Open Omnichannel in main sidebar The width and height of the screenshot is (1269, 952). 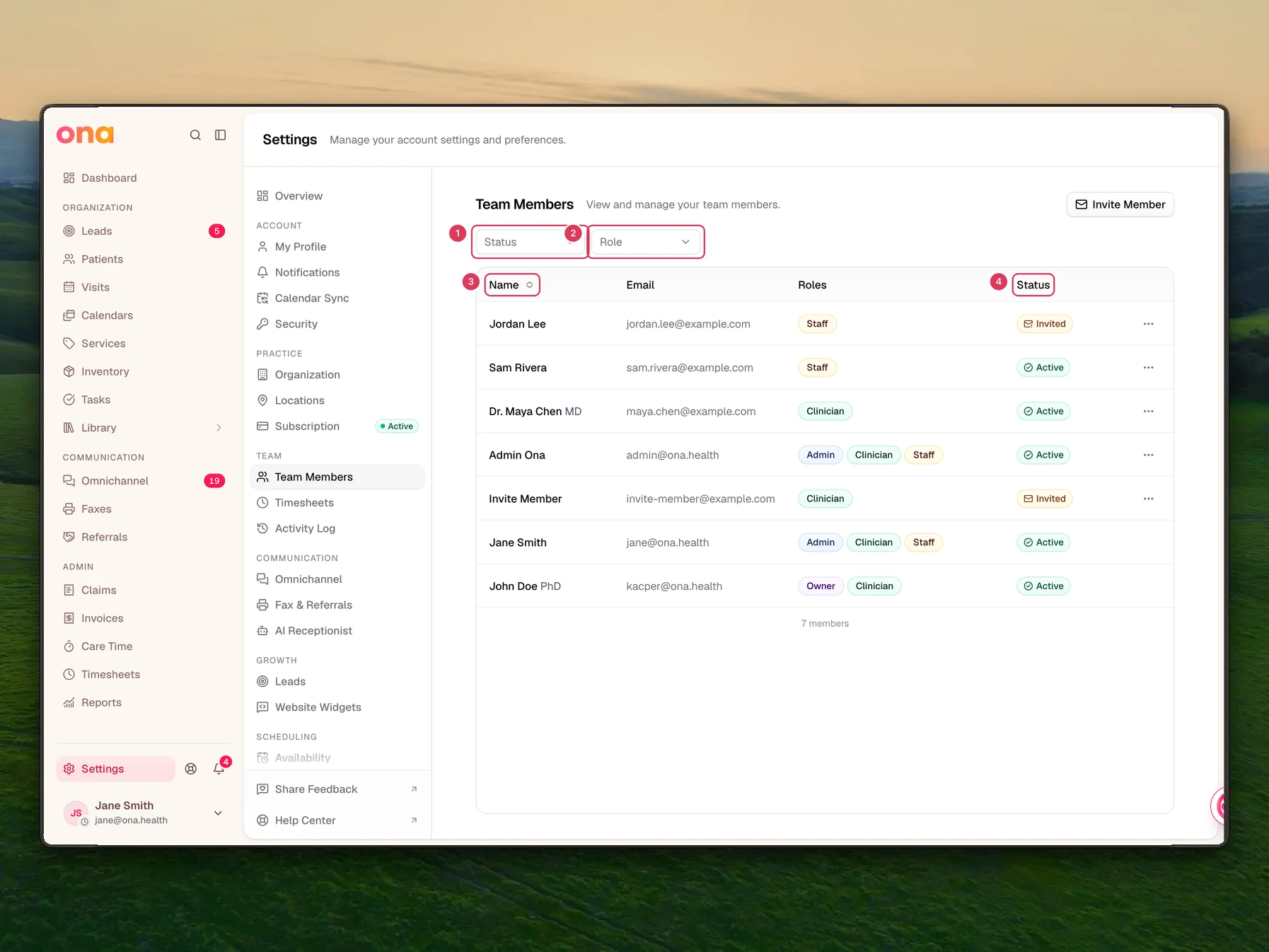point(115,481)
